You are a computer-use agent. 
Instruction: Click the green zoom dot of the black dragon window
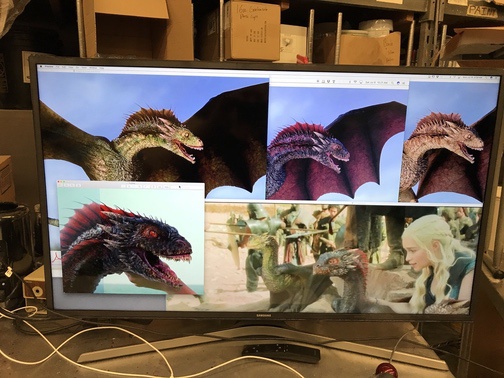[64, 182]
